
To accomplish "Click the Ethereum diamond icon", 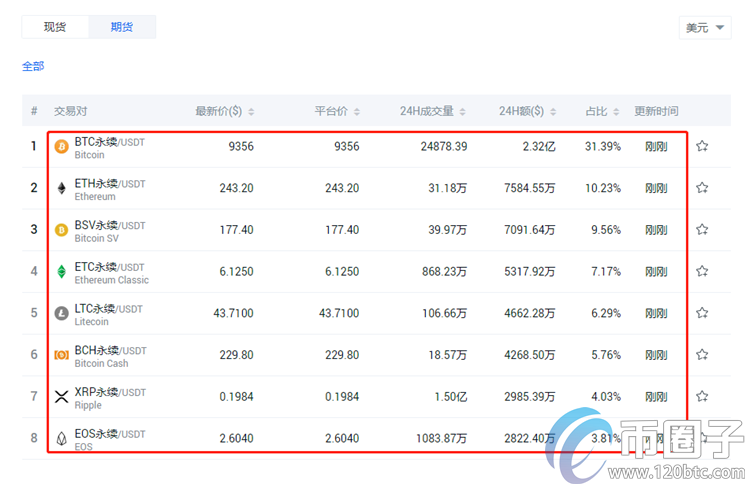I will pyautogui.click(x=61, y=188).
